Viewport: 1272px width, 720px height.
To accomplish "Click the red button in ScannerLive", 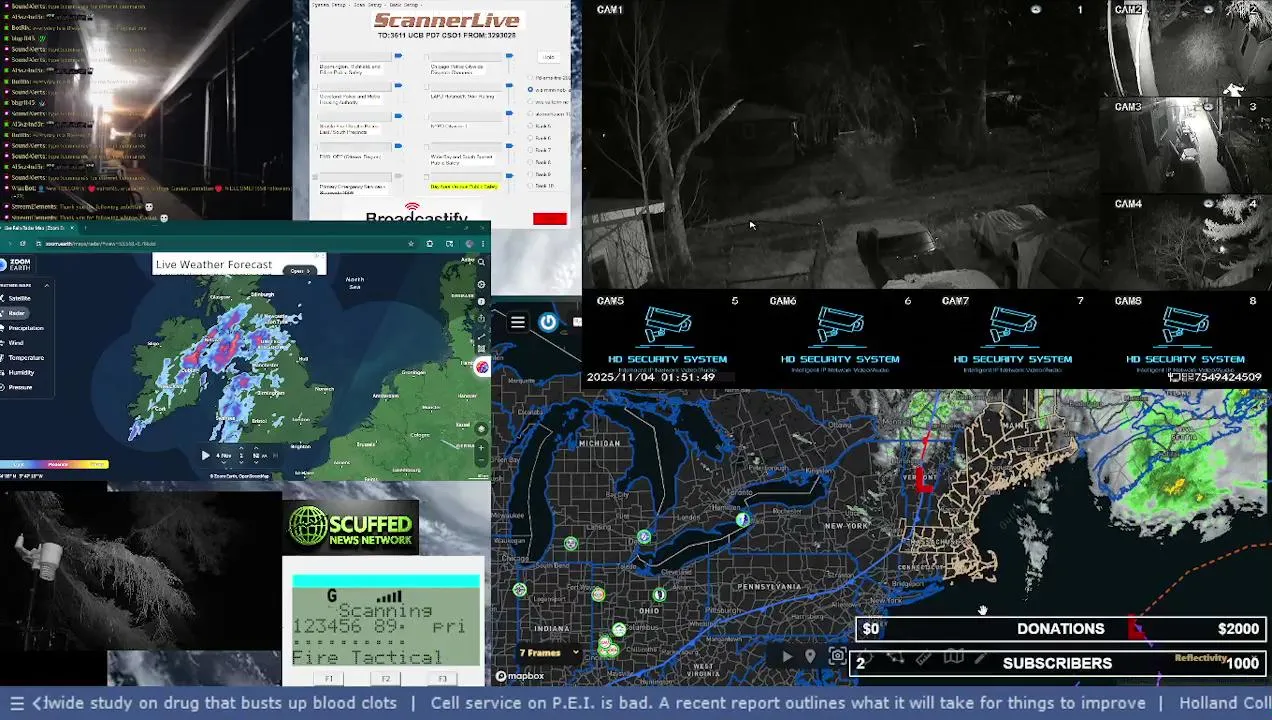I will coord(550,219).
